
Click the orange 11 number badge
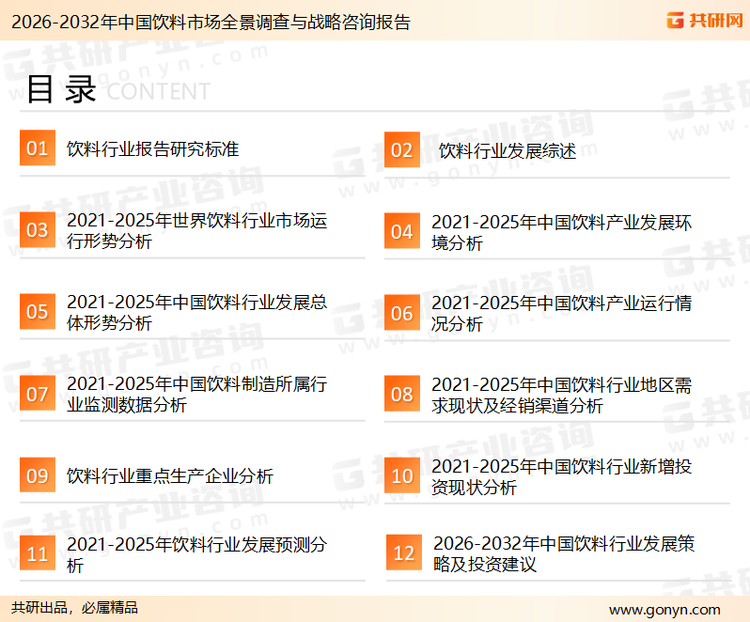click(37, 553)
